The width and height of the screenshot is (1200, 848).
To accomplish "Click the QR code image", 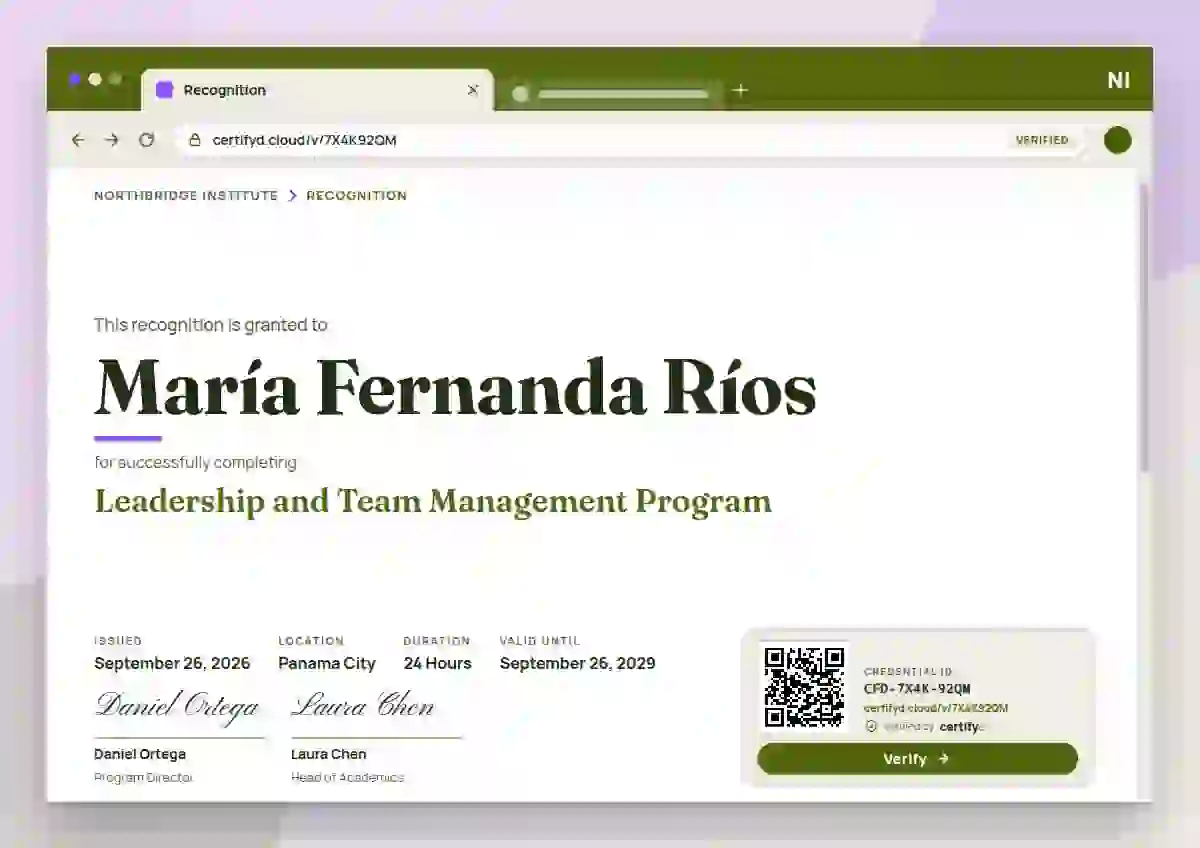I will point(805,687).
